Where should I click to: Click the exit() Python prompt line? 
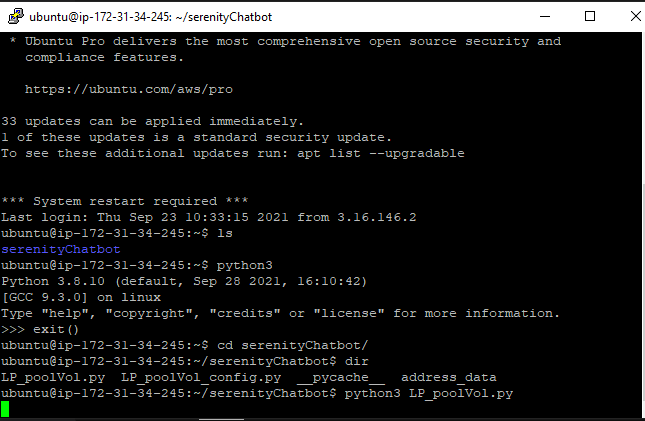[40, 329]
